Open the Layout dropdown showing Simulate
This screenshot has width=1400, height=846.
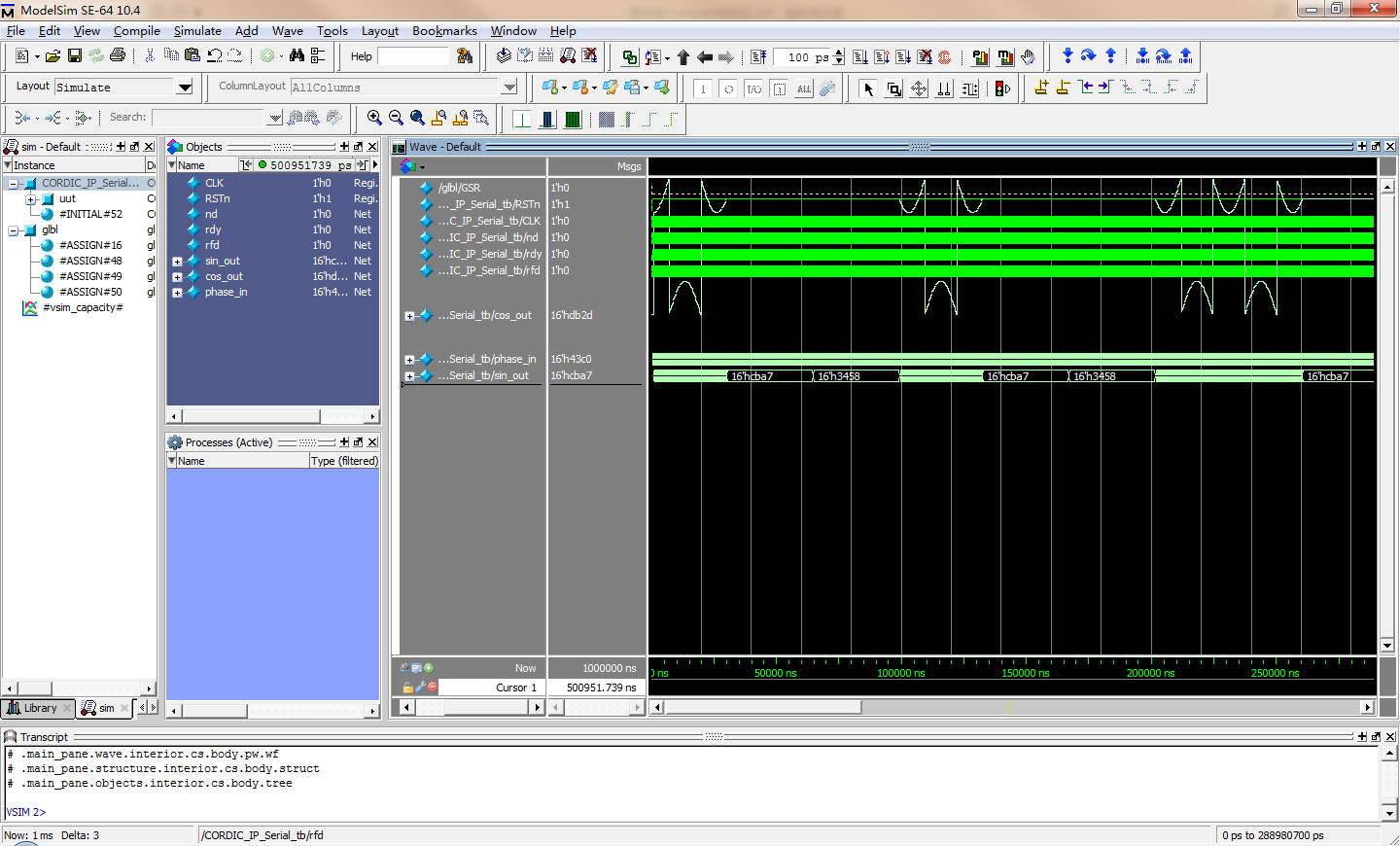point(184,88)
